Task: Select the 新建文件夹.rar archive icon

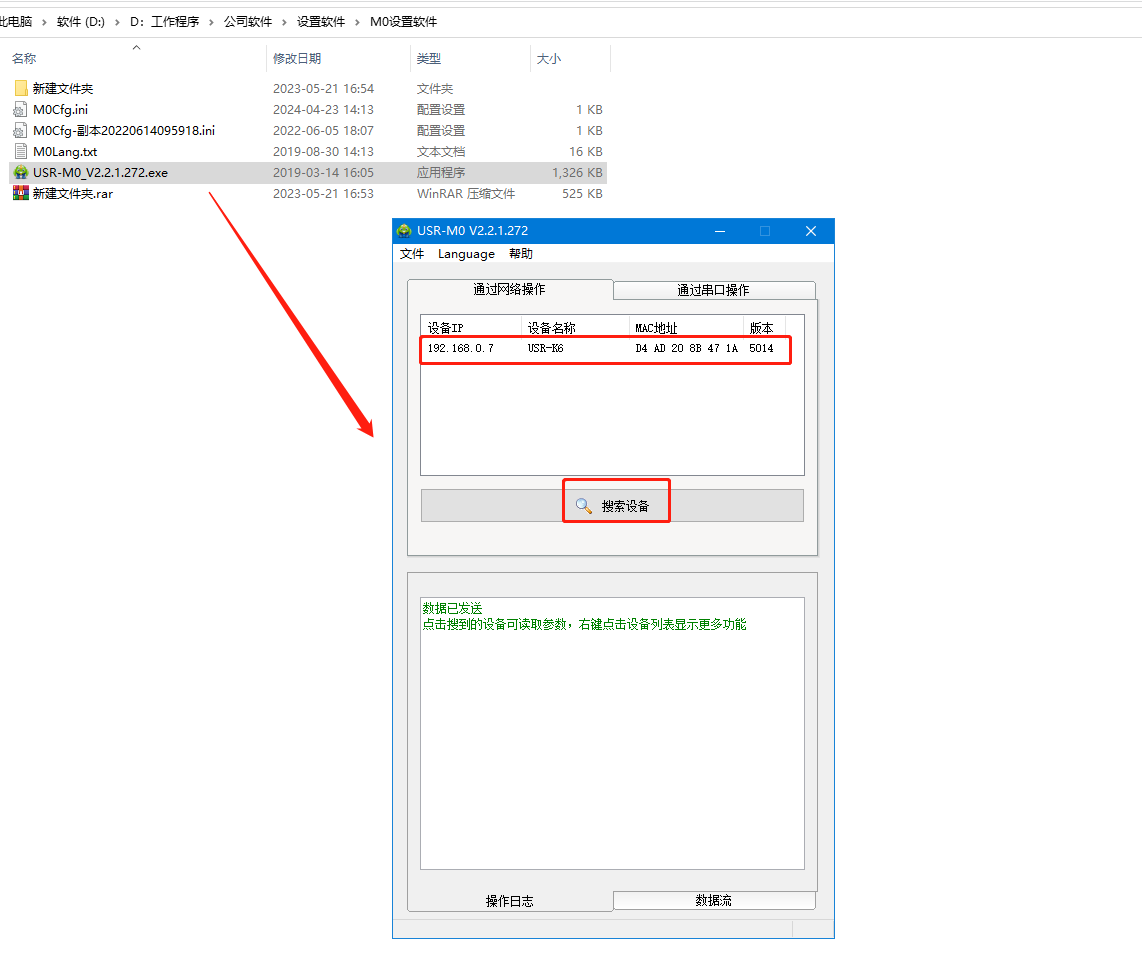Action: point(21,193)
